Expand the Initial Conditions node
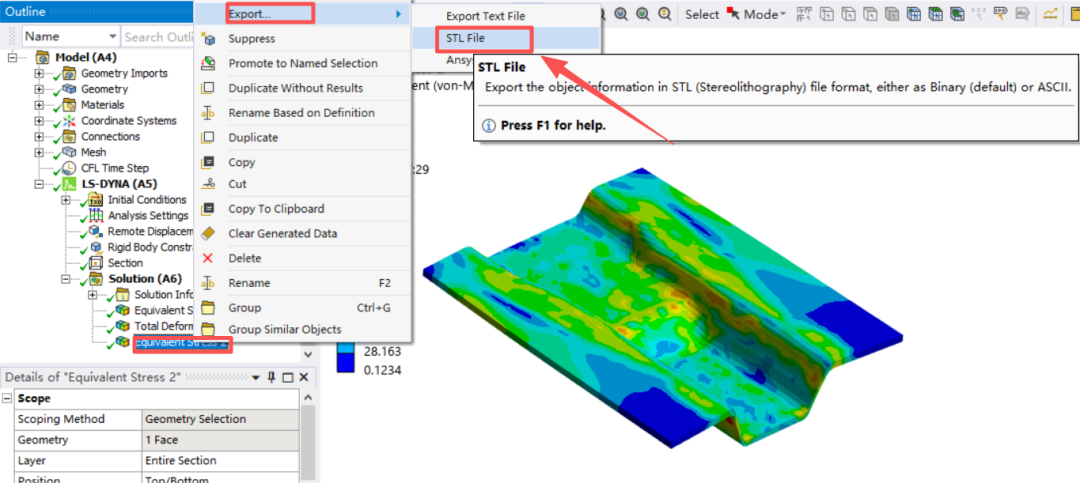The height and width of the screenshot is (483, 1080). point(65,200)
